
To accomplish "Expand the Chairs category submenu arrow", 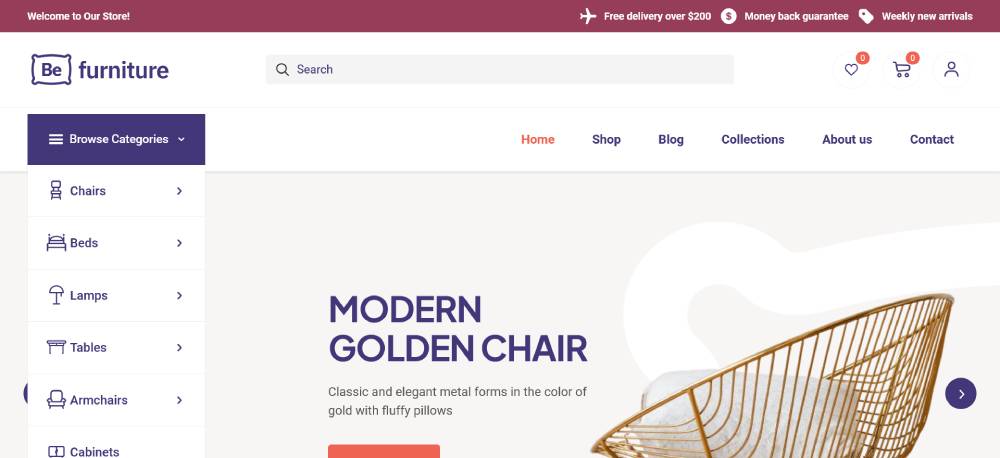I will [x=179, y=191].
